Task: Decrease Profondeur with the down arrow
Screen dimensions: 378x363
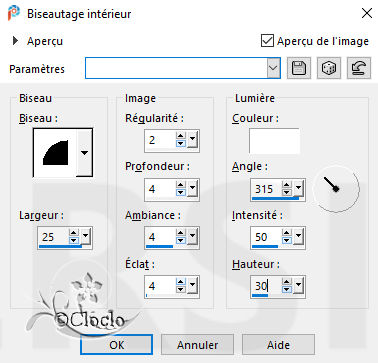Action: 181,193
